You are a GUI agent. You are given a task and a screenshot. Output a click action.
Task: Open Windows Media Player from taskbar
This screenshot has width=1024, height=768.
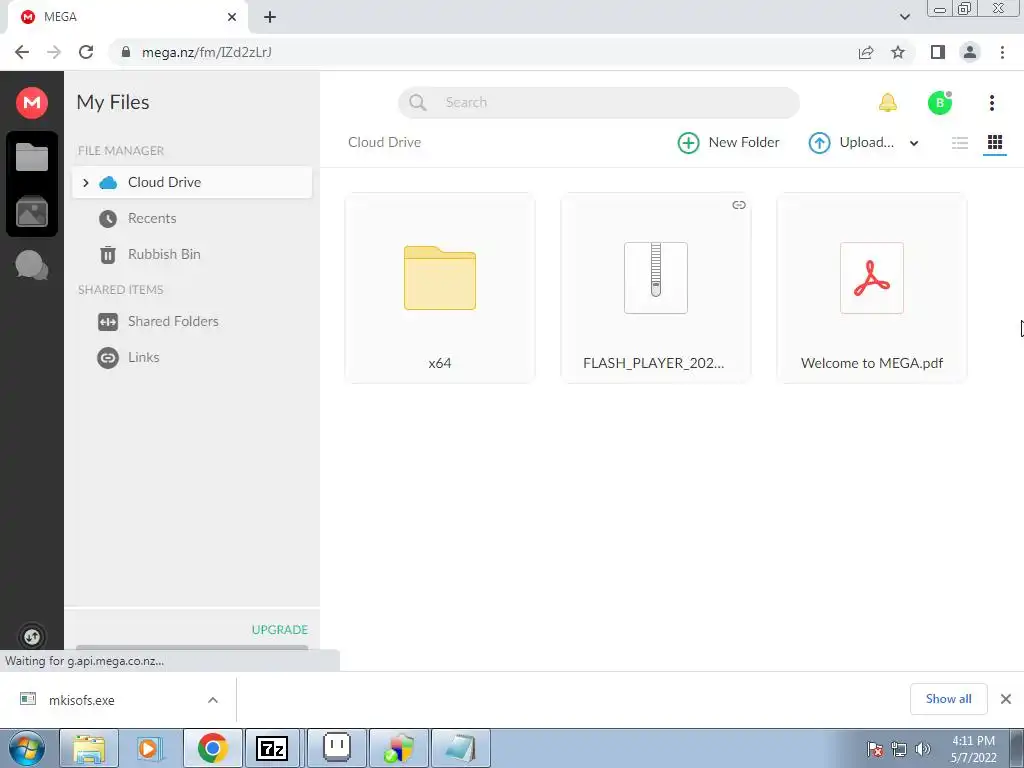[150, 748]
